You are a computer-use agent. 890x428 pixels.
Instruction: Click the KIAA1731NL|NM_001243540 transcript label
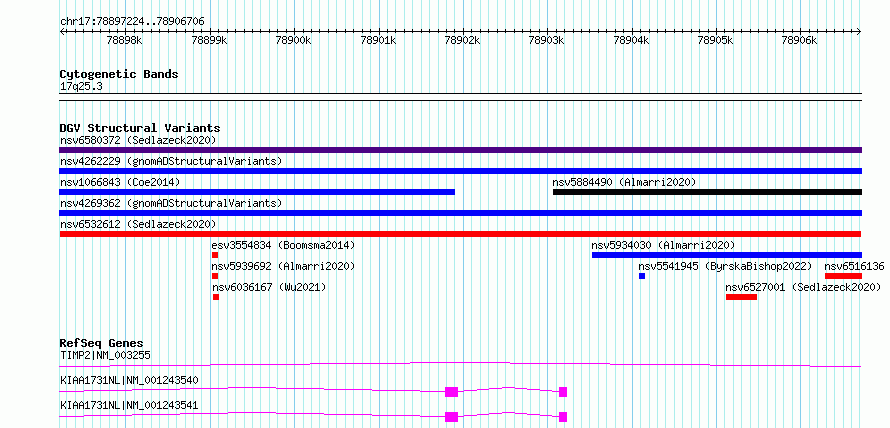pos(129,380)
